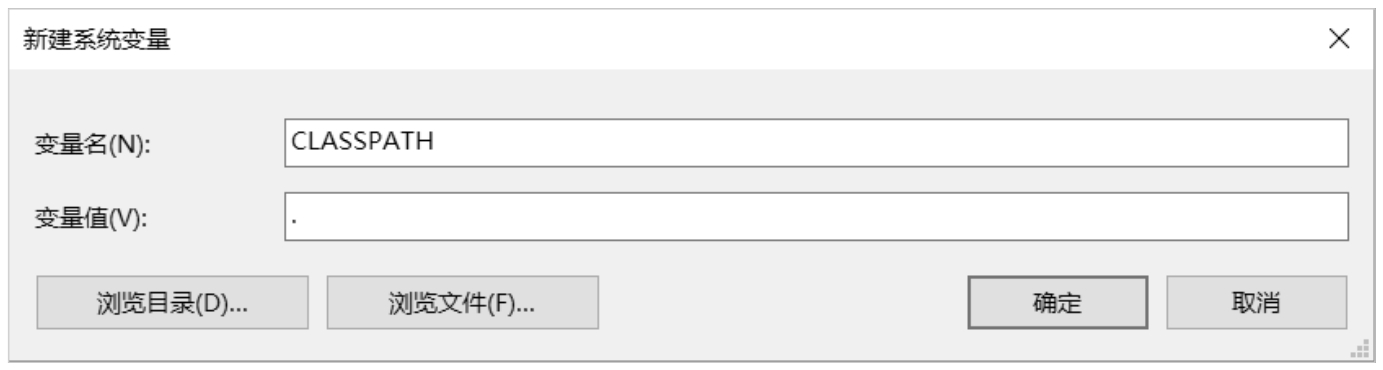Select the box containing CLASSPATH
Screen dimensions: 1383x370
pos(816,143)
